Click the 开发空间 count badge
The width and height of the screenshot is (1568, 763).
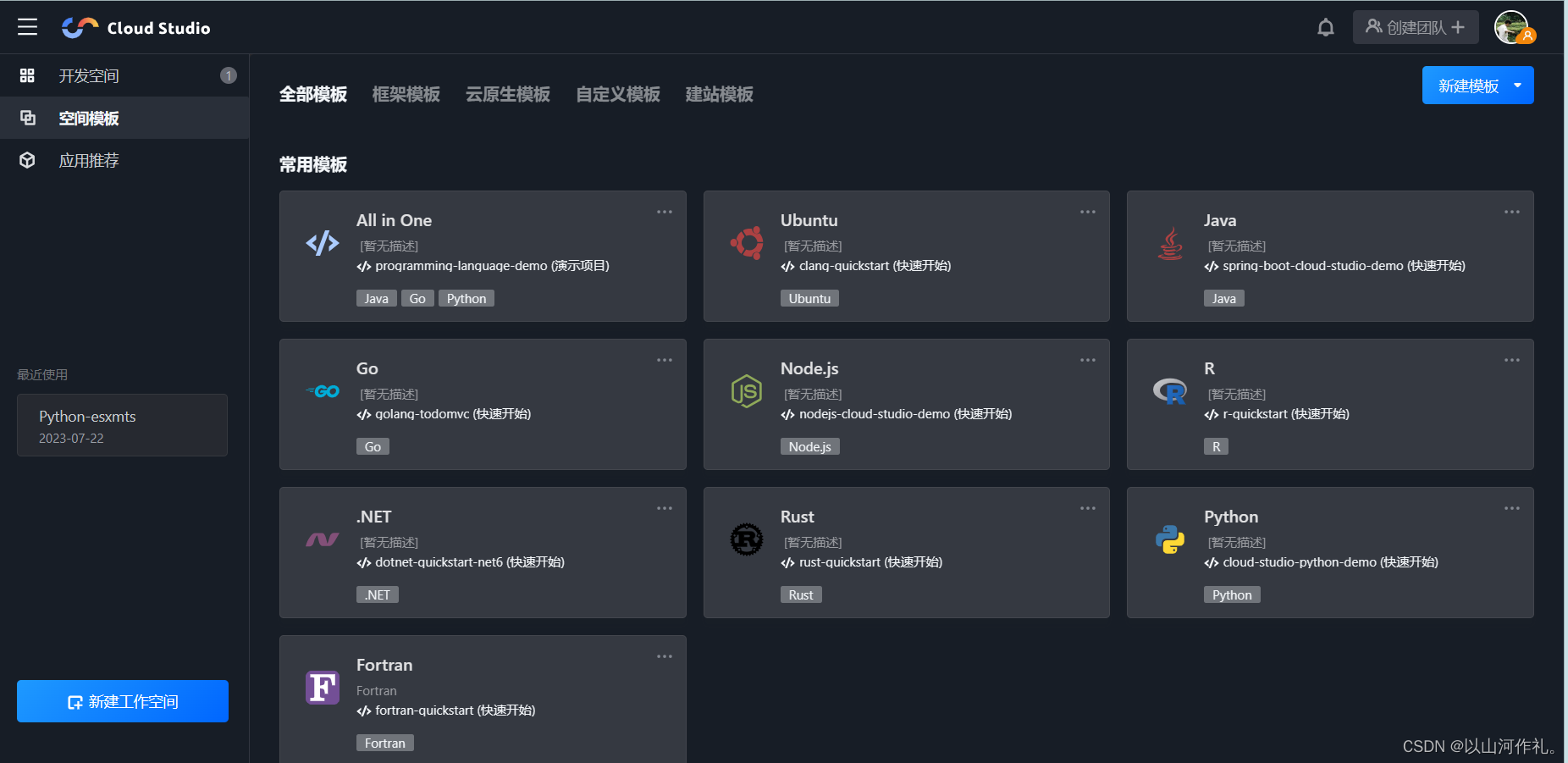[229, 75]
